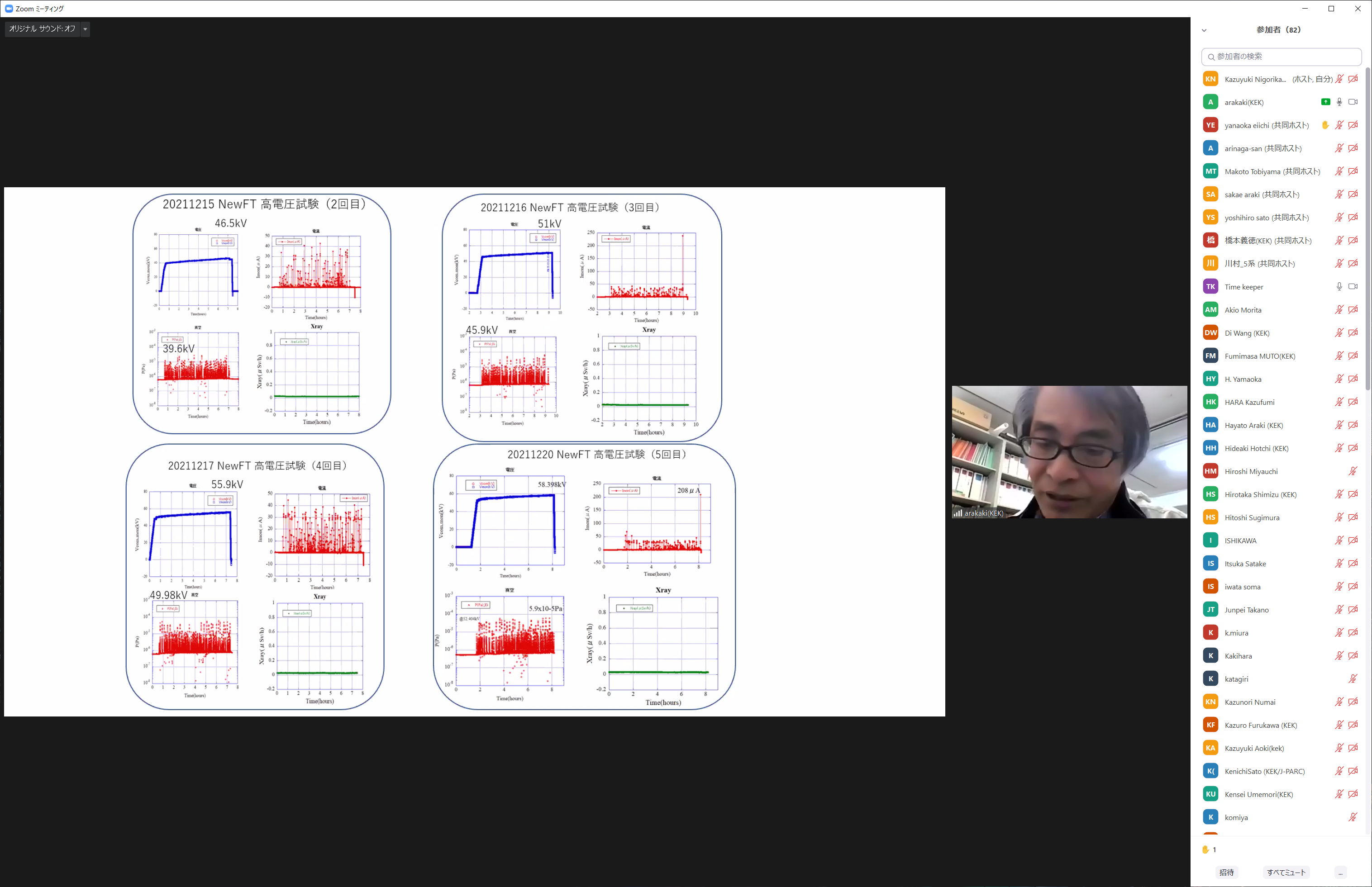1372x887 pixels.
Task: Click sakae araki's muted mic icon
Action: tap(1339, 194)
